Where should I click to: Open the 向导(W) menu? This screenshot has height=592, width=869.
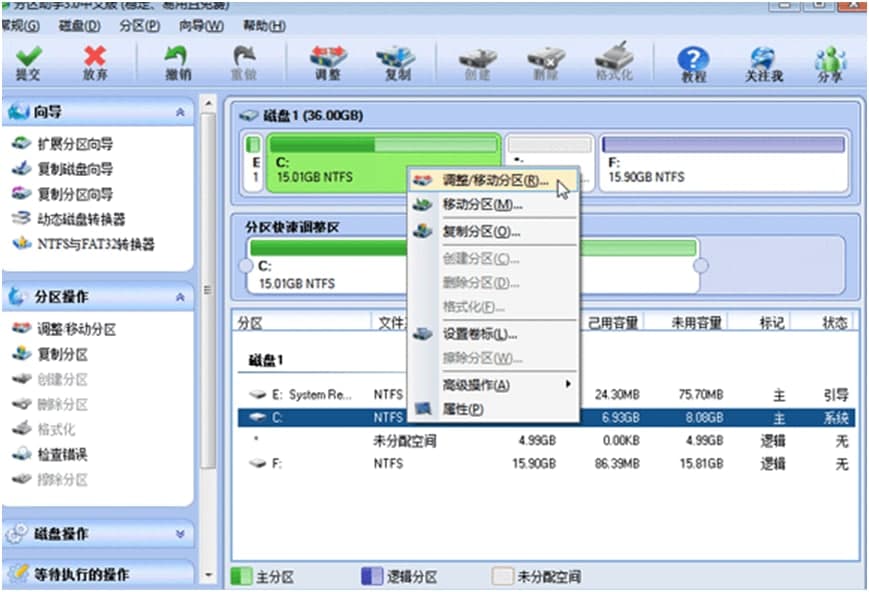click(x=201, y=25)
